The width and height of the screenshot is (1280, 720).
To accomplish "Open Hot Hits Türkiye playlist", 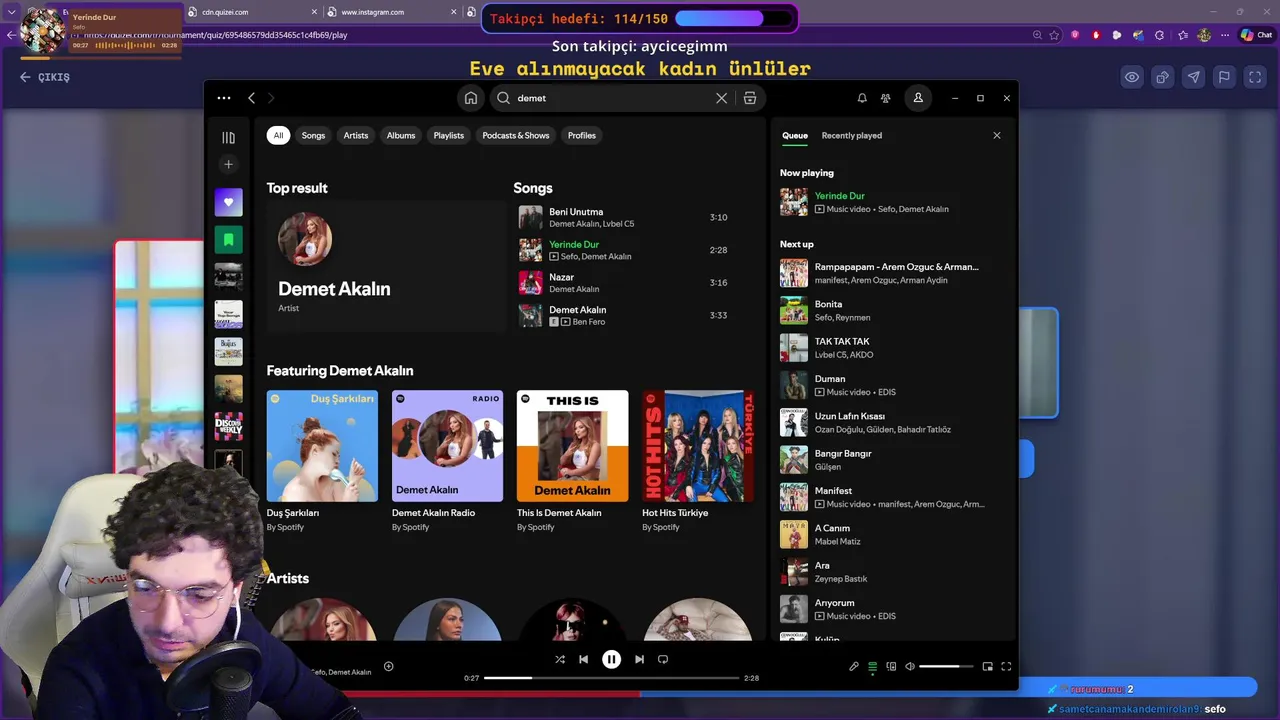I will coord(698,461).
